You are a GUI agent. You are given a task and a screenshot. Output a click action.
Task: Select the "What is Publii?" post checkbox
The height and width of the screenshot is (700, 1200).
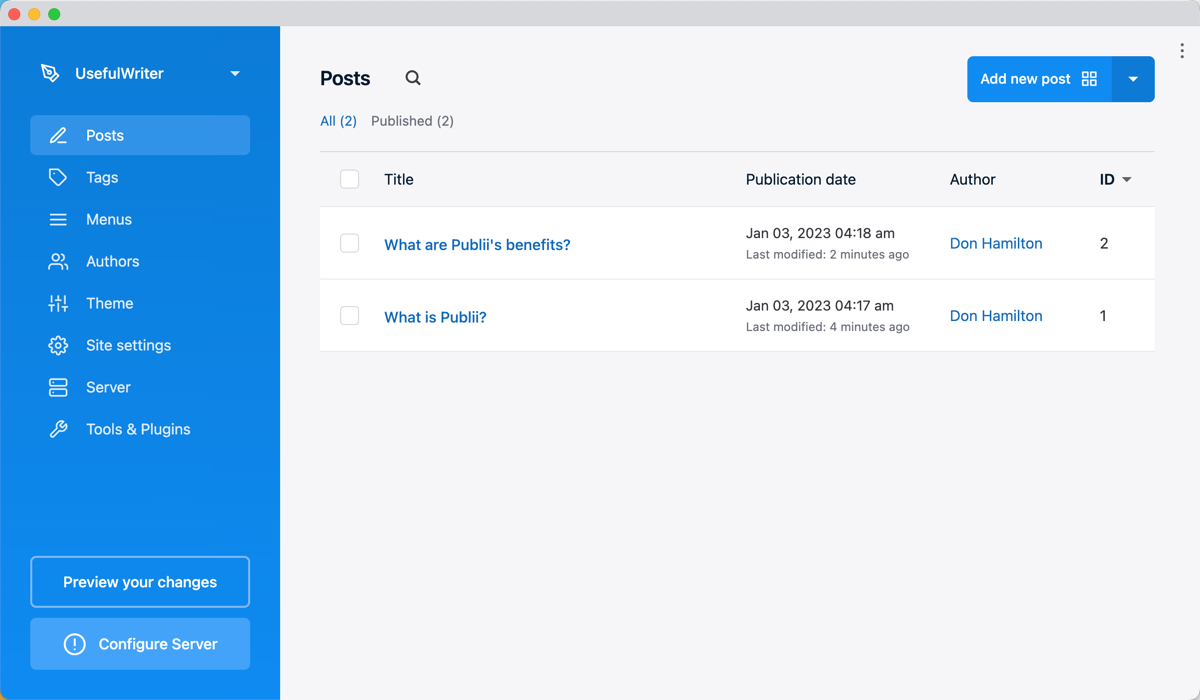[349, 315]
